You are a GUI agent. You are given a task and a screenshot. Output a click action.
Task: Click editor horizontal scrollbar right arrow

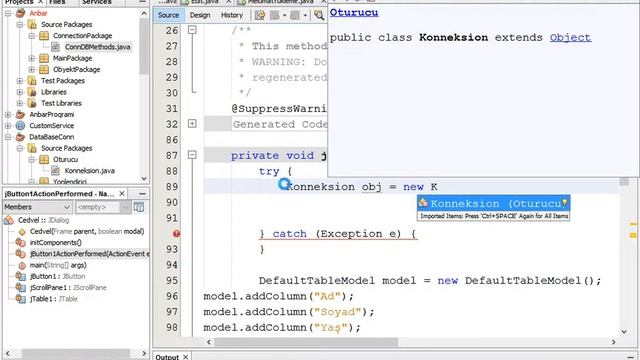point(613,342)
